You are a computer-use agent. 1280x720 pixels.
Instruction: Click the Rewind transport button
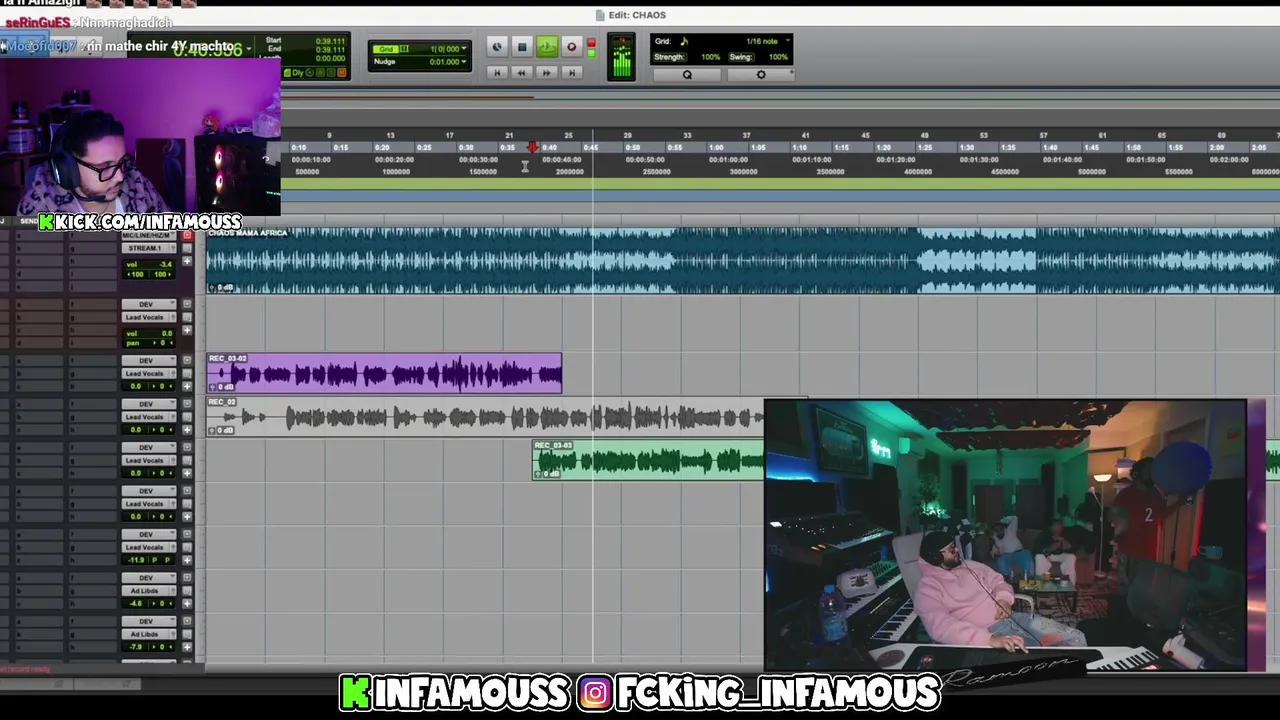click(x=521, y=73)
